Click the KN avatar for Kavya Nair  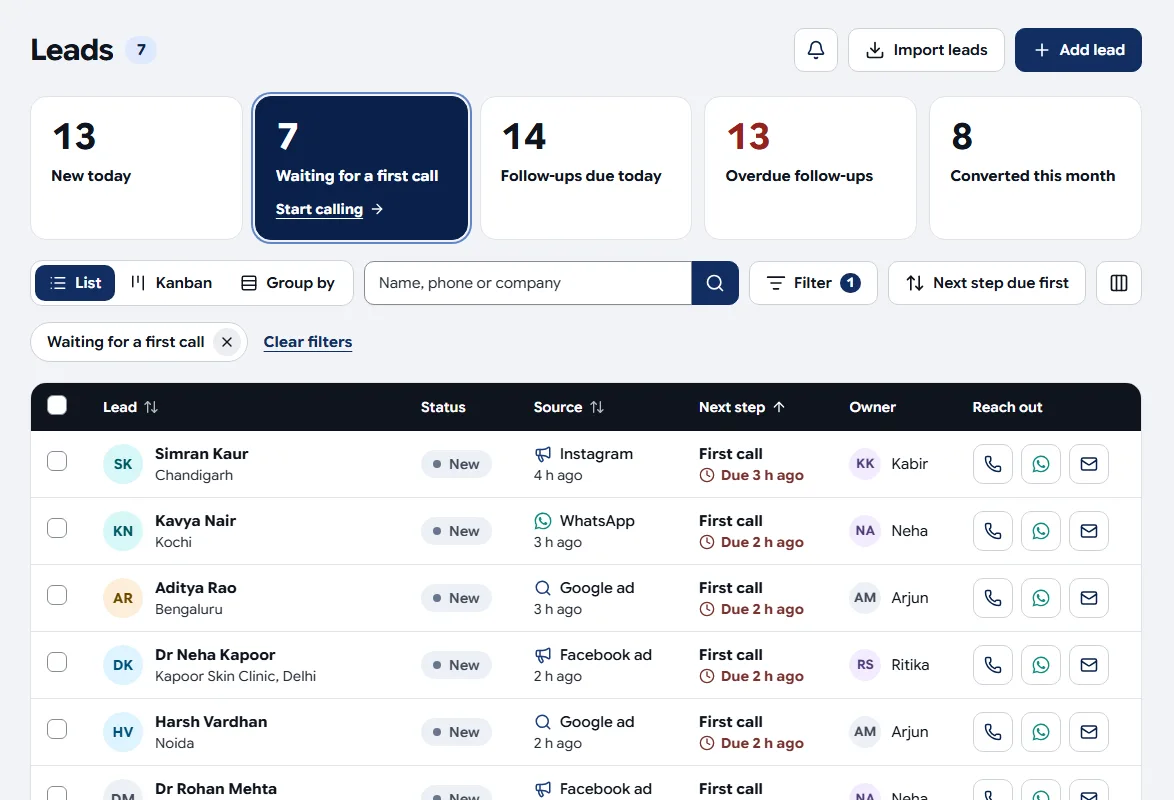click(123, 531)
